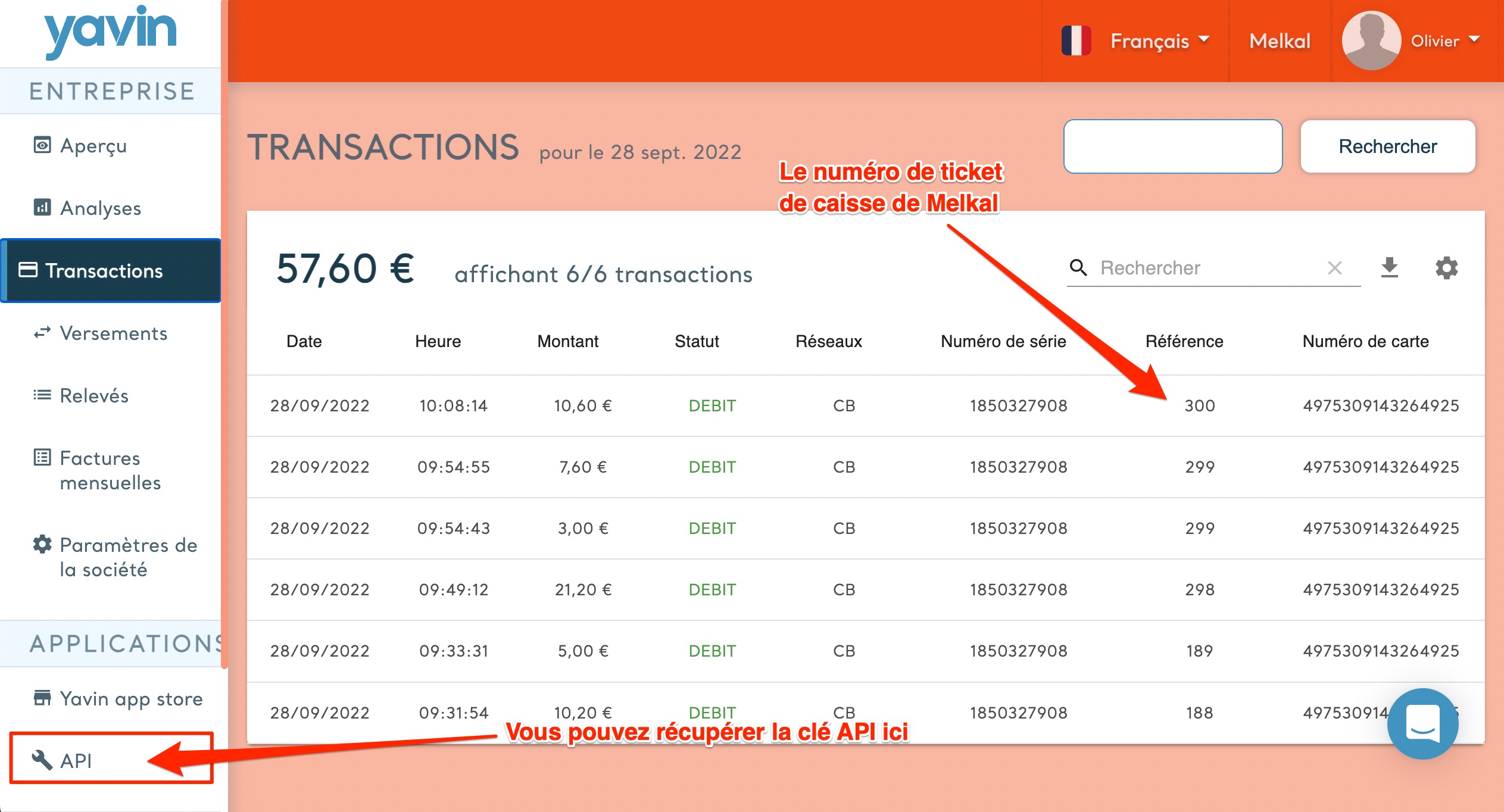Open table settings gear icon
The width and height of the screenshot is (1504, 812).
(x=1446, y=268)
